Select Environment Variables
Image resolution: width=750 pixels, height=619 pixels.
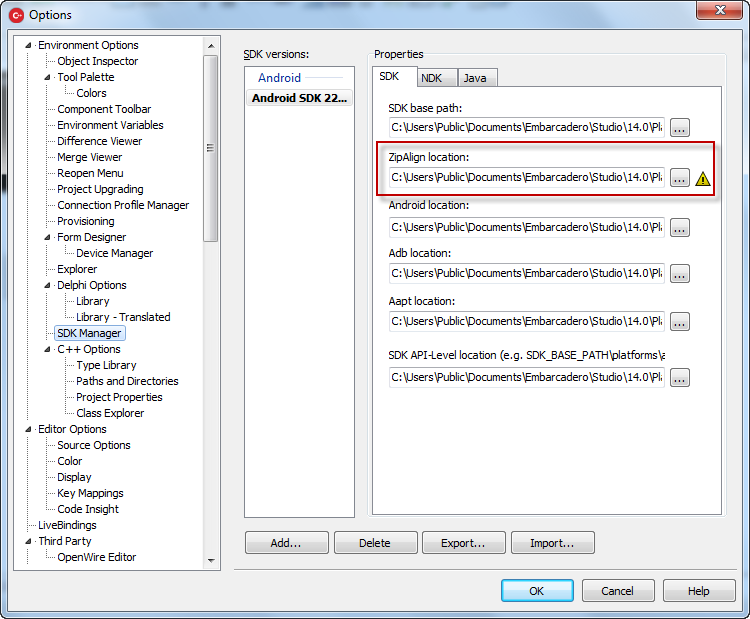(110, 125)
